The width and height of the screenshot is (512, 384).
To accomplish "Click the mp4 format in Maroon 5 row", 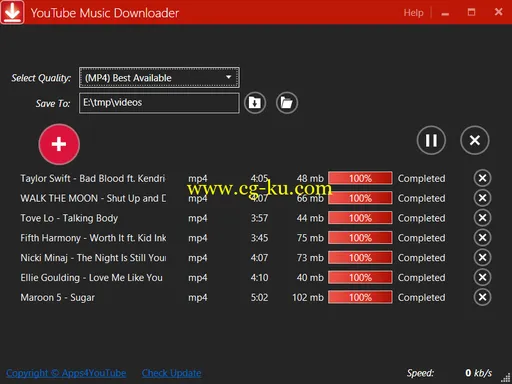I will (x=198, y=298).
